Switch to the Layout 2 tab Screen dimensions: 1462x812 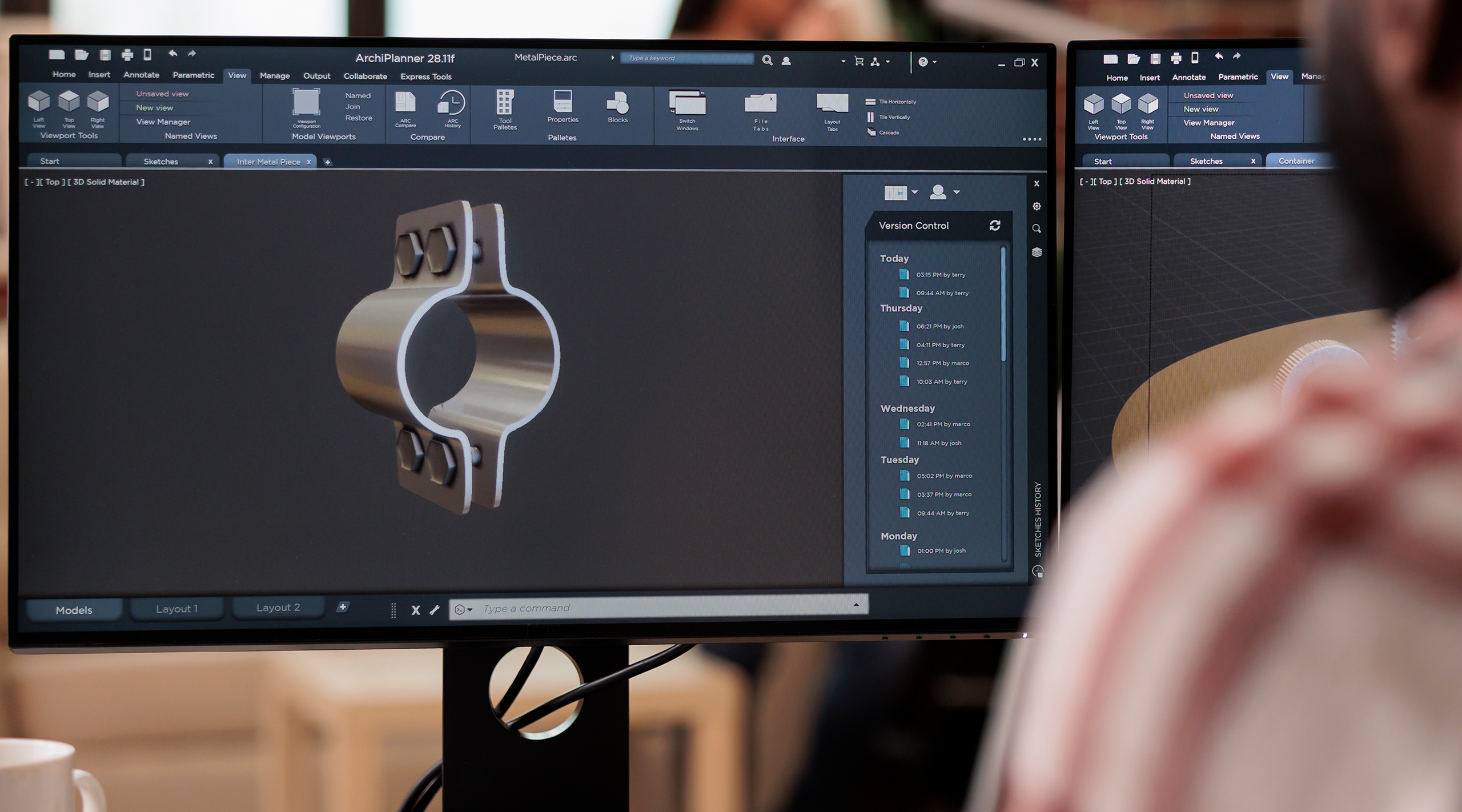click(278, 608)
